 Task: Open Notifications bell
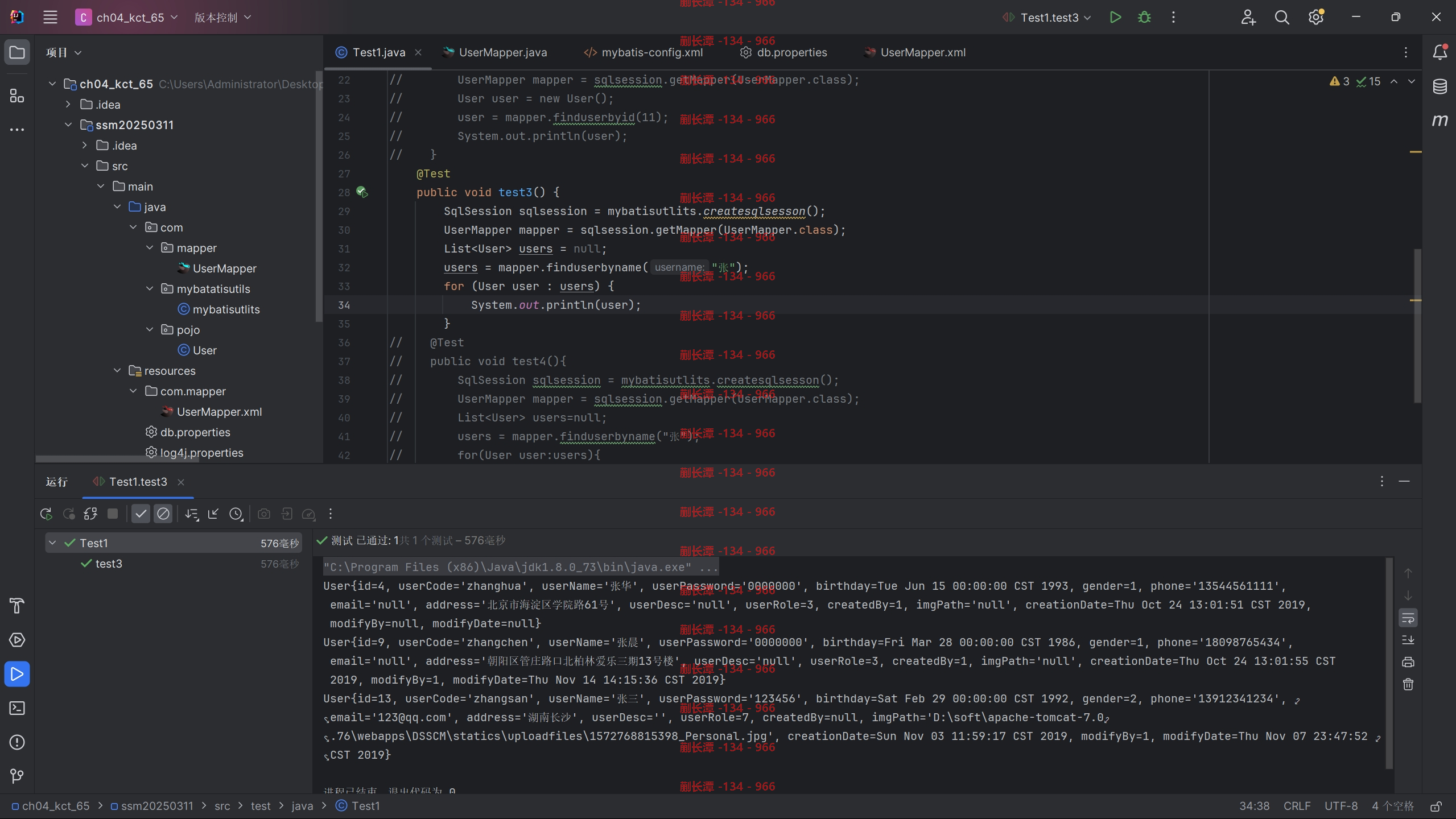click(x=1439, y=52)
